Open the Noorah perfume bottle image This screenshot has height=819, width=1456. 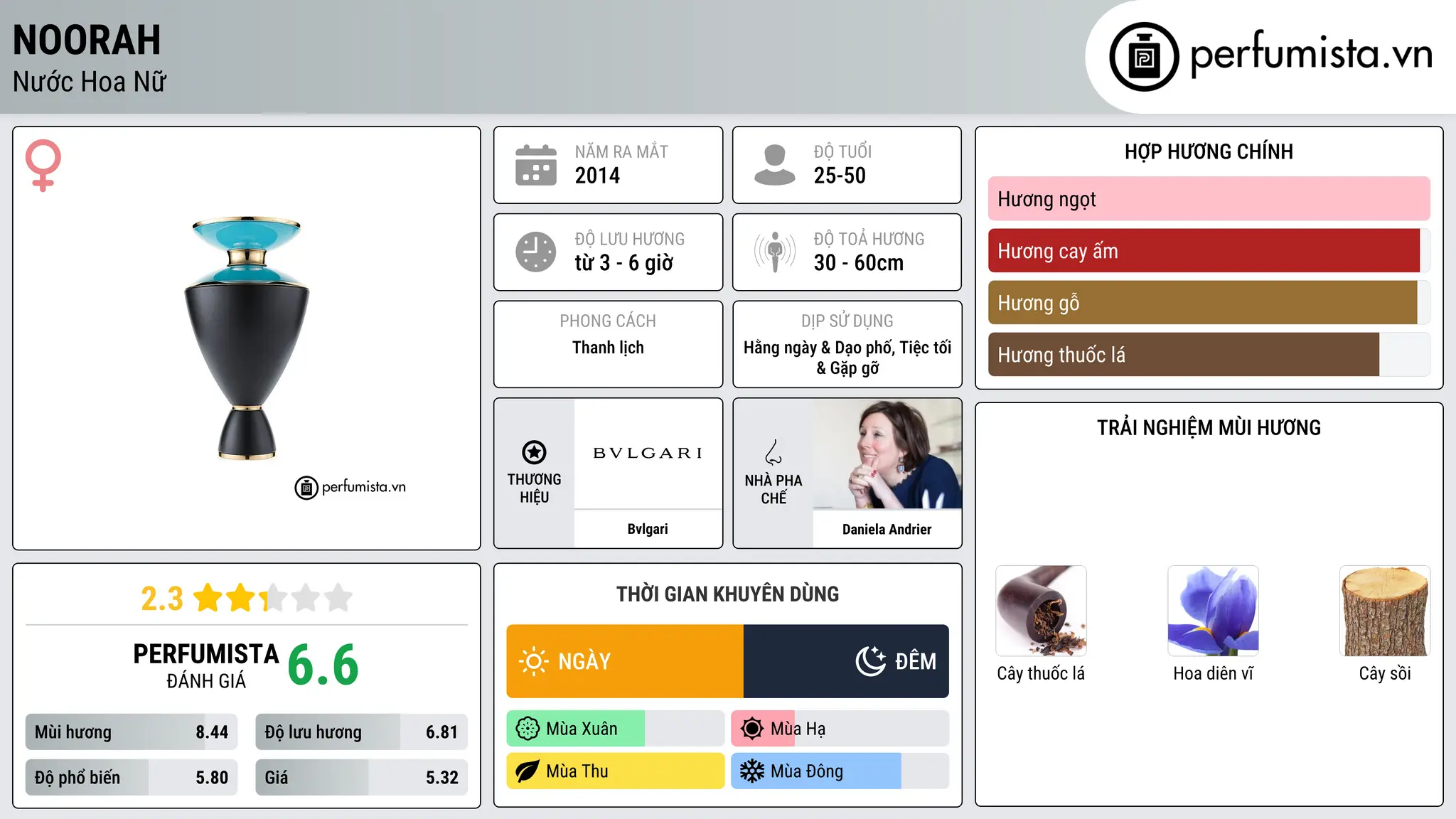(247, 338)
